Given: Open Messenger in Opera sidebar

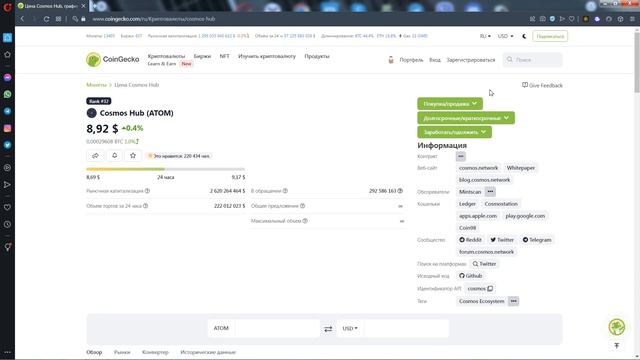Looking at the screenshot, I should point(7,78).
